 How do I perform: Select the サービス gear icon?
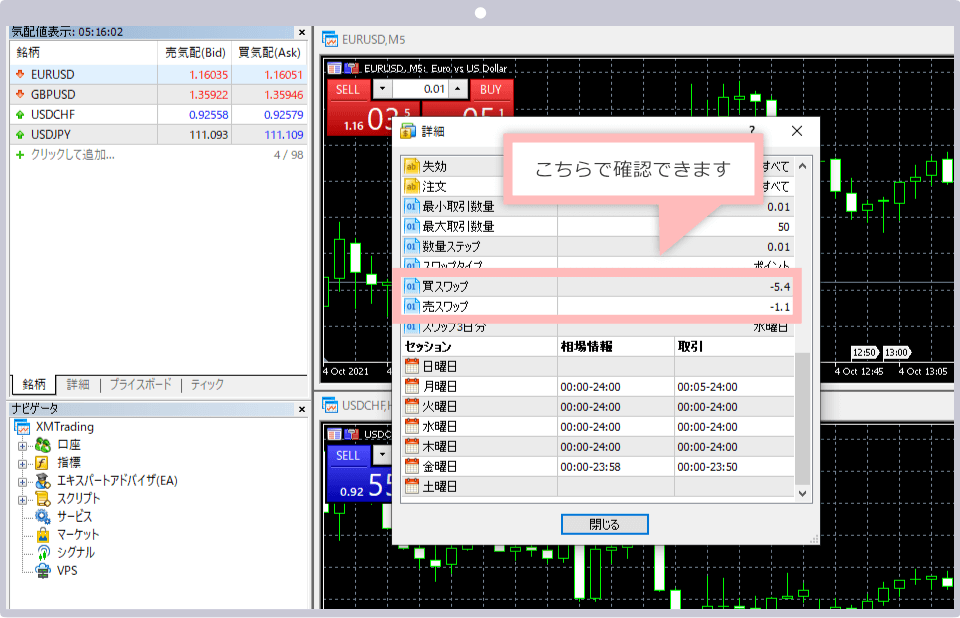point(44,516)
